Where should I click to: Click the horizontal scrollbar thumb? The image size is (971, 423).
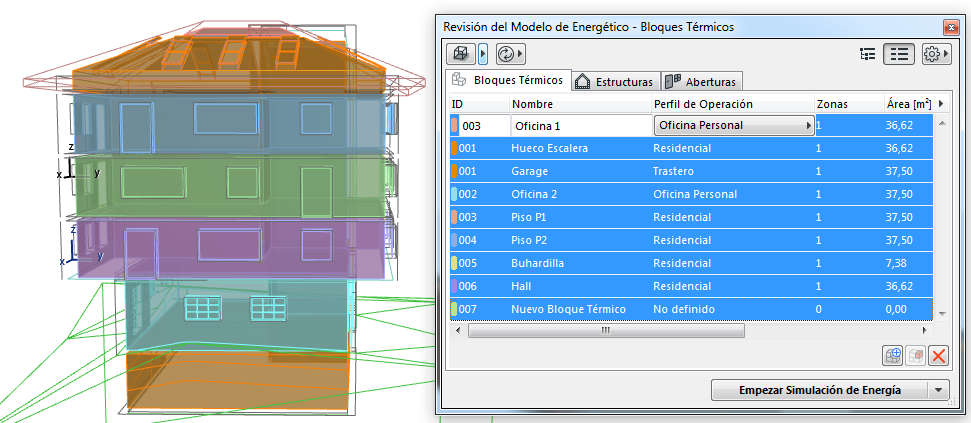point(606,331)
